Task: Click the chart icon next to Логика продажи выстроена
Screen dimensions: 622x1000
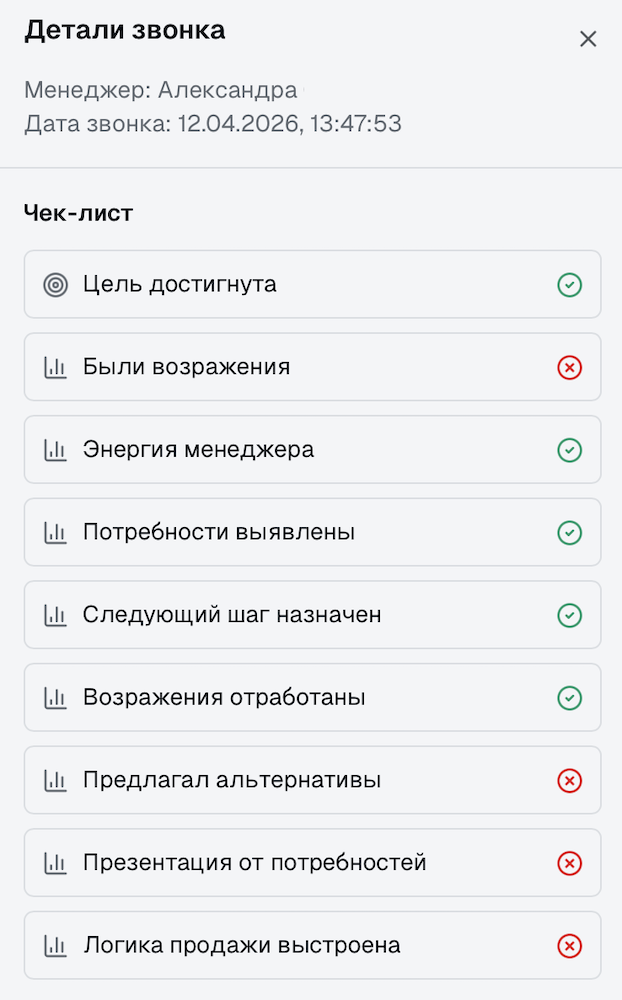Action: pos(55,945)
